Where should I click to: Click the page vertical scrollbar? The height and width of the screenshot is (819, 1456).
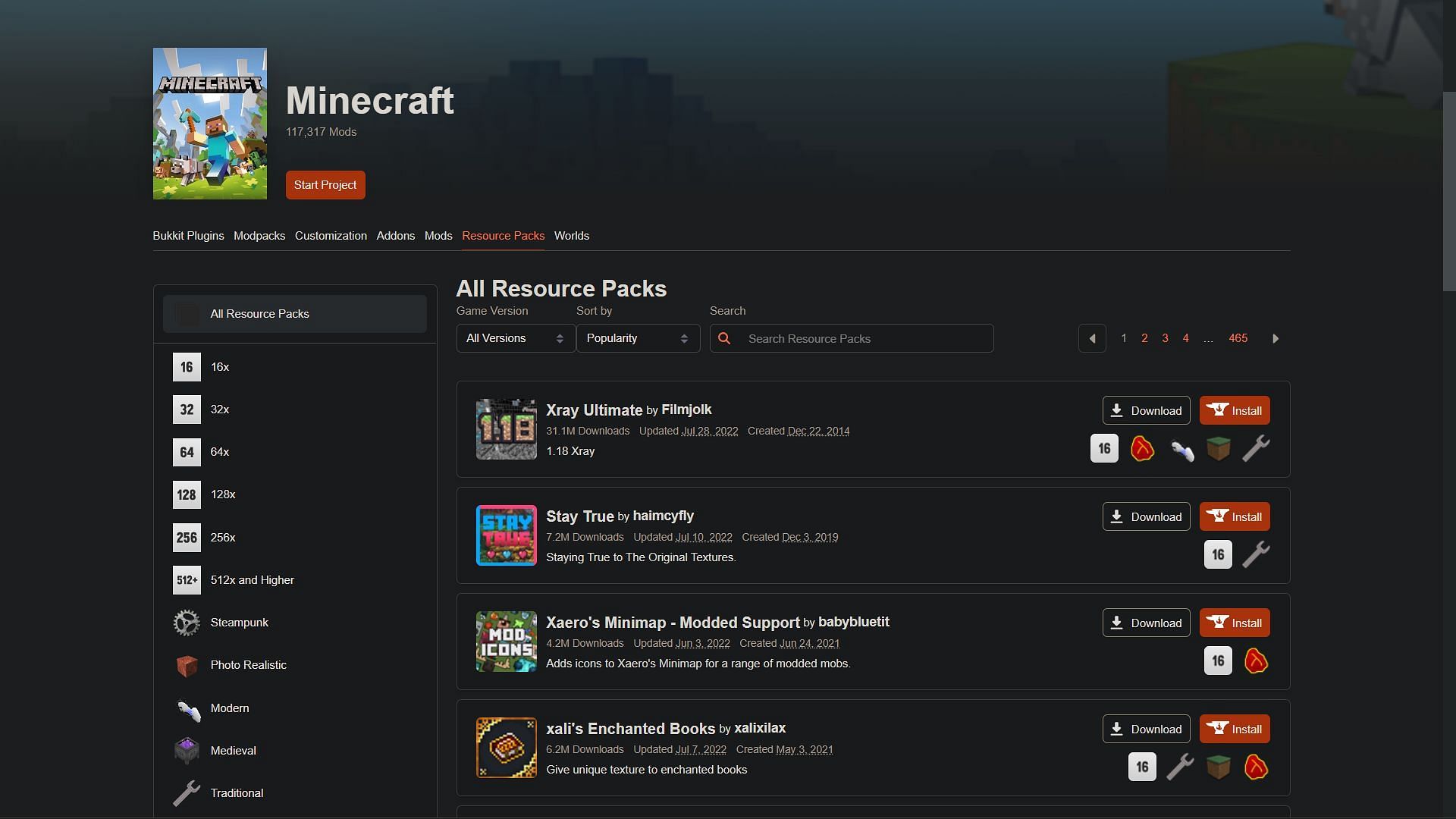coord(1449,191)
